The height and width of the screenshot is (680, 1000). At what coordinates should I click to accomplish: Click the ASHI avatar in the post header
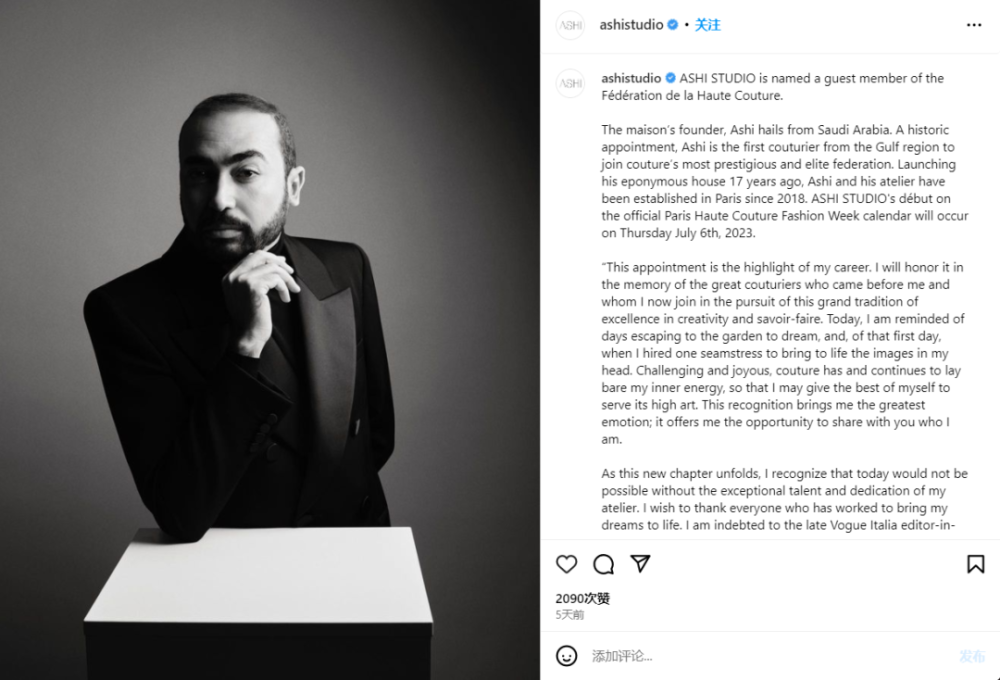[570, 25]
